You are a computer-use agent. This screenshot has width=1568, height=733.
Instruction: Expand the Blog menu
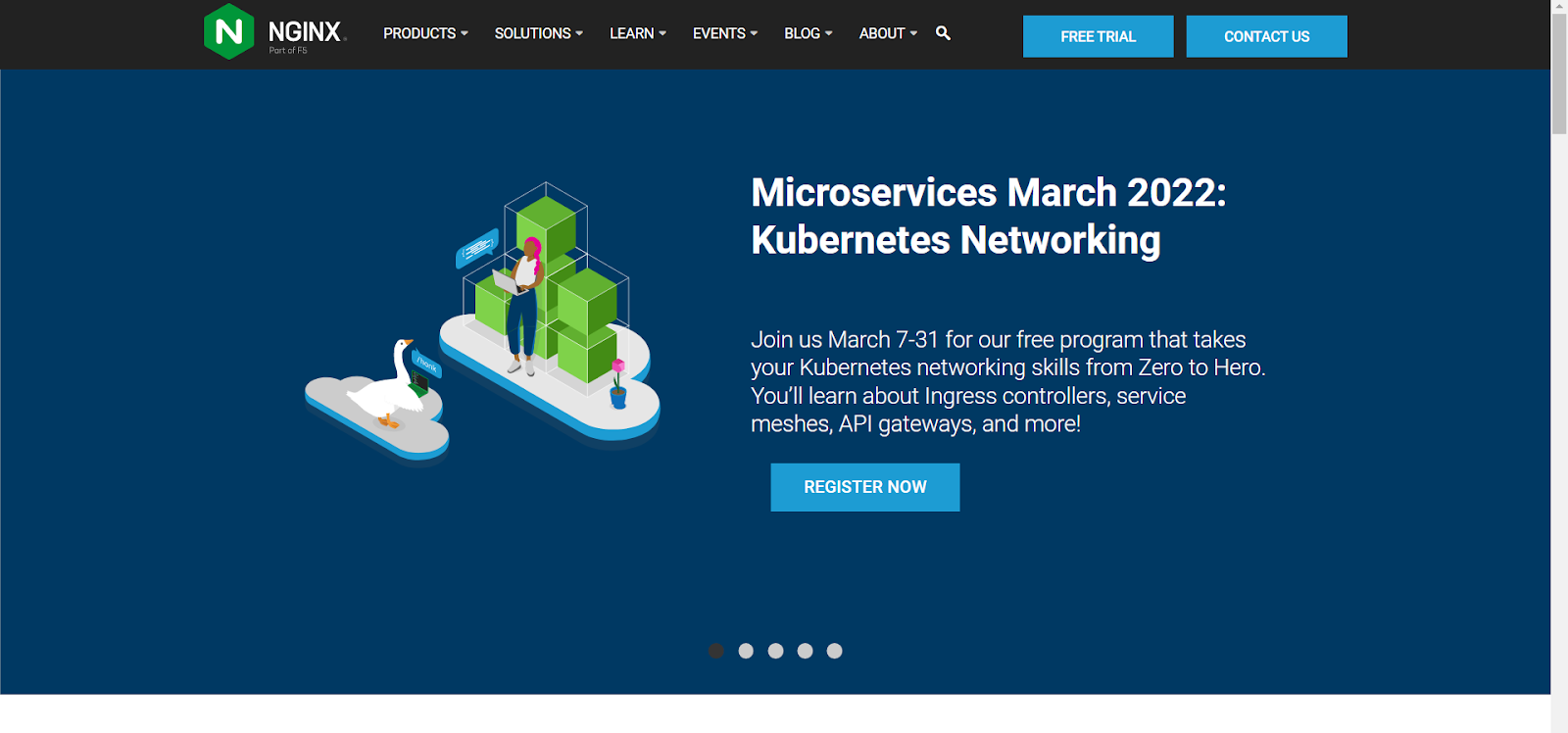coord(808,33)
